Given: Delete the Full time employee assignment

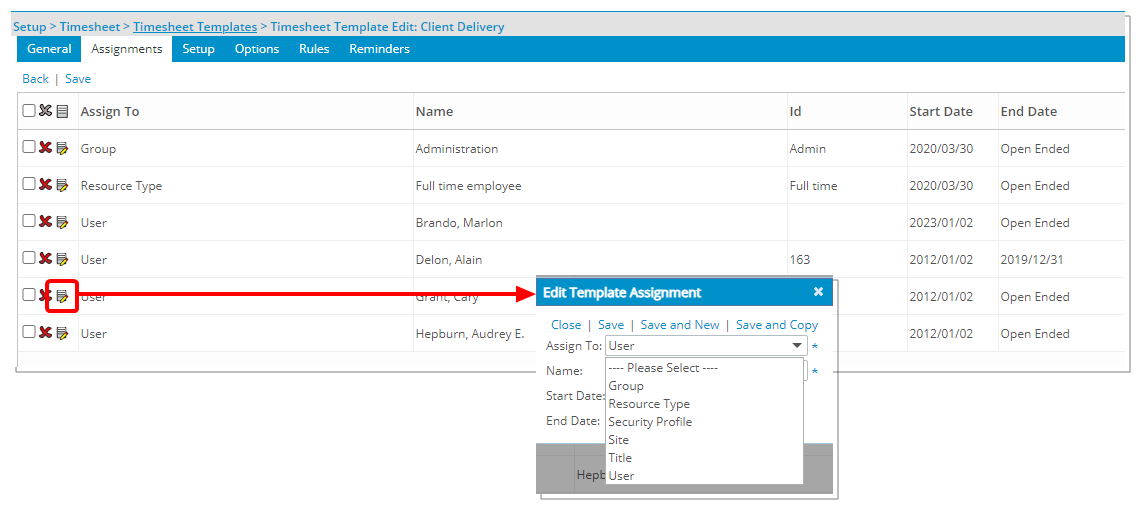Looking at the screenshot, I should (45, 185).
